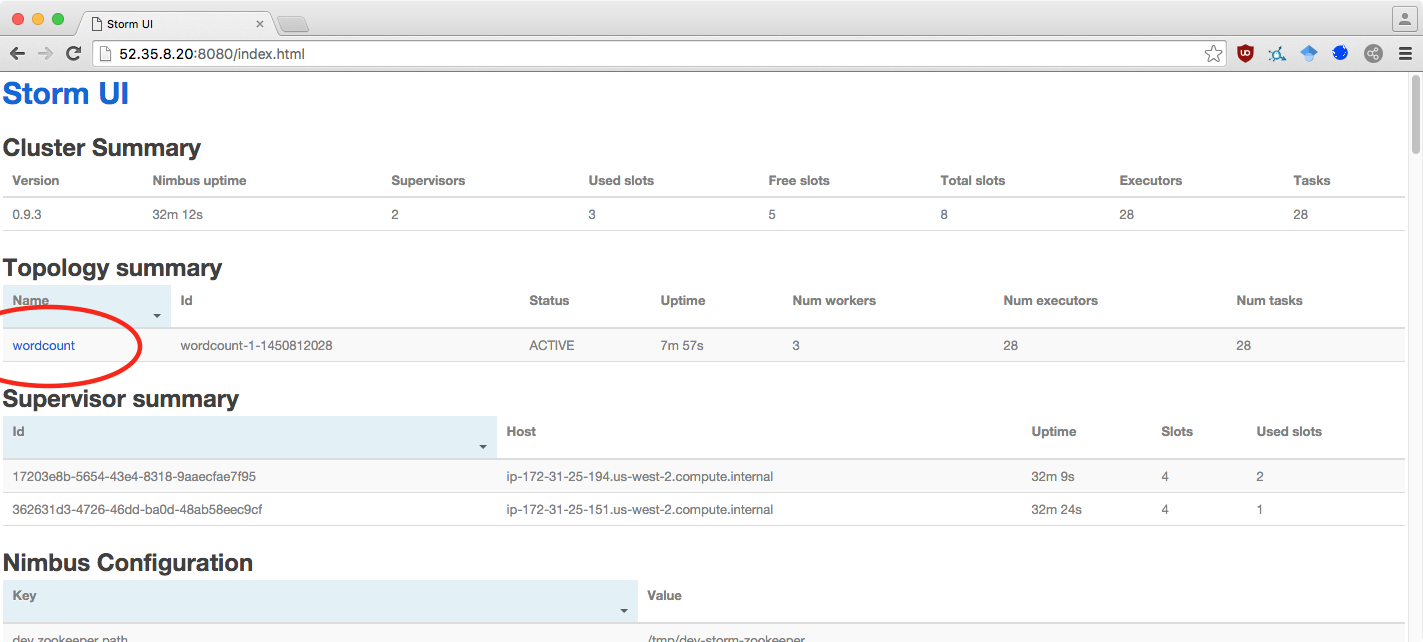Click the Storm UI heading link
Image resolution: width=1423 pixels, height=642 pixels.
(x=65, y=93)
